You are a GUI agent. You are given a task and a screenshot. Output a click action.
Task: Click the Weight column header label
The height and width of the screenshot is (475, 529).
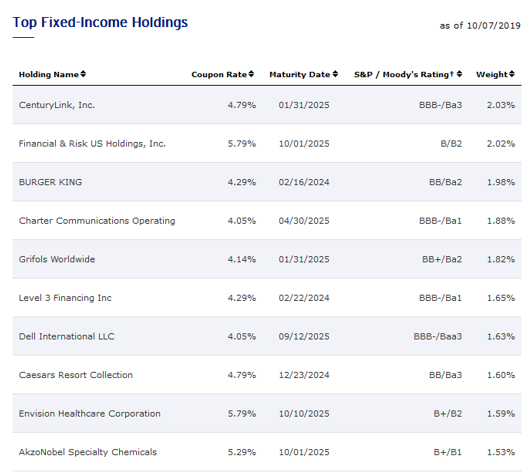click(492, 75)
